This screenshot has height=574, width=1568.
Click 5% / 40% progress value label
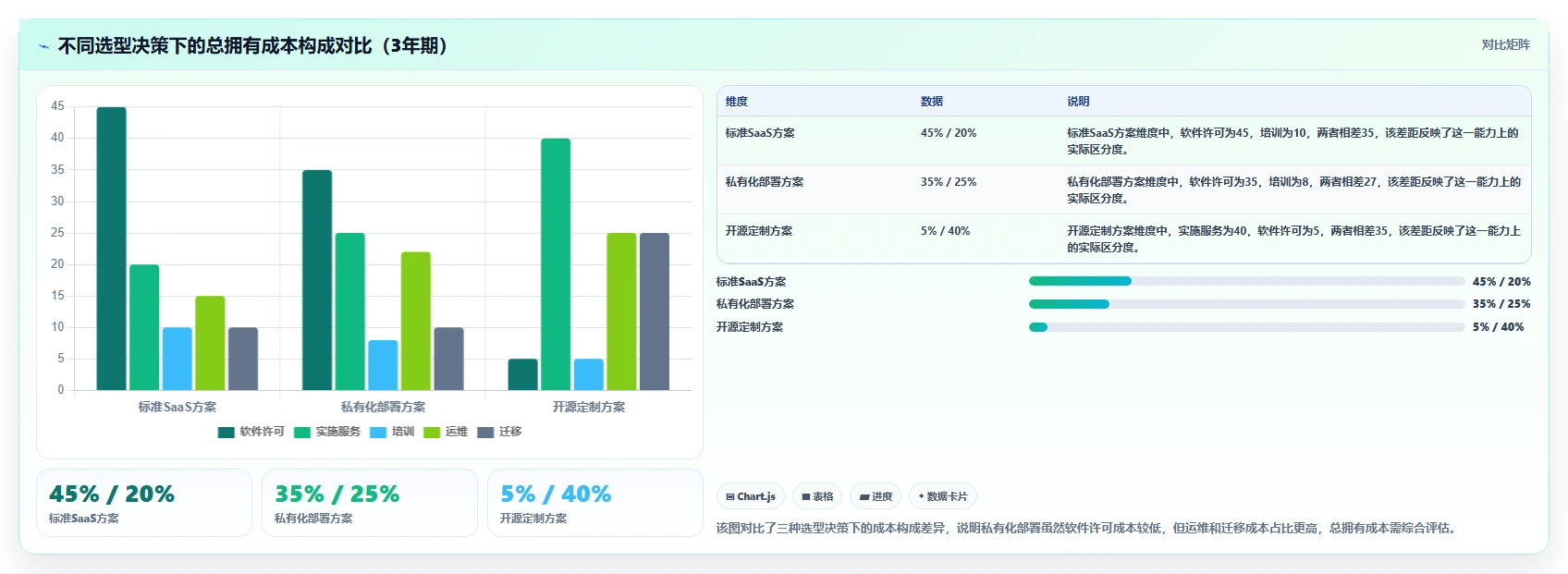pos(1499,327)
